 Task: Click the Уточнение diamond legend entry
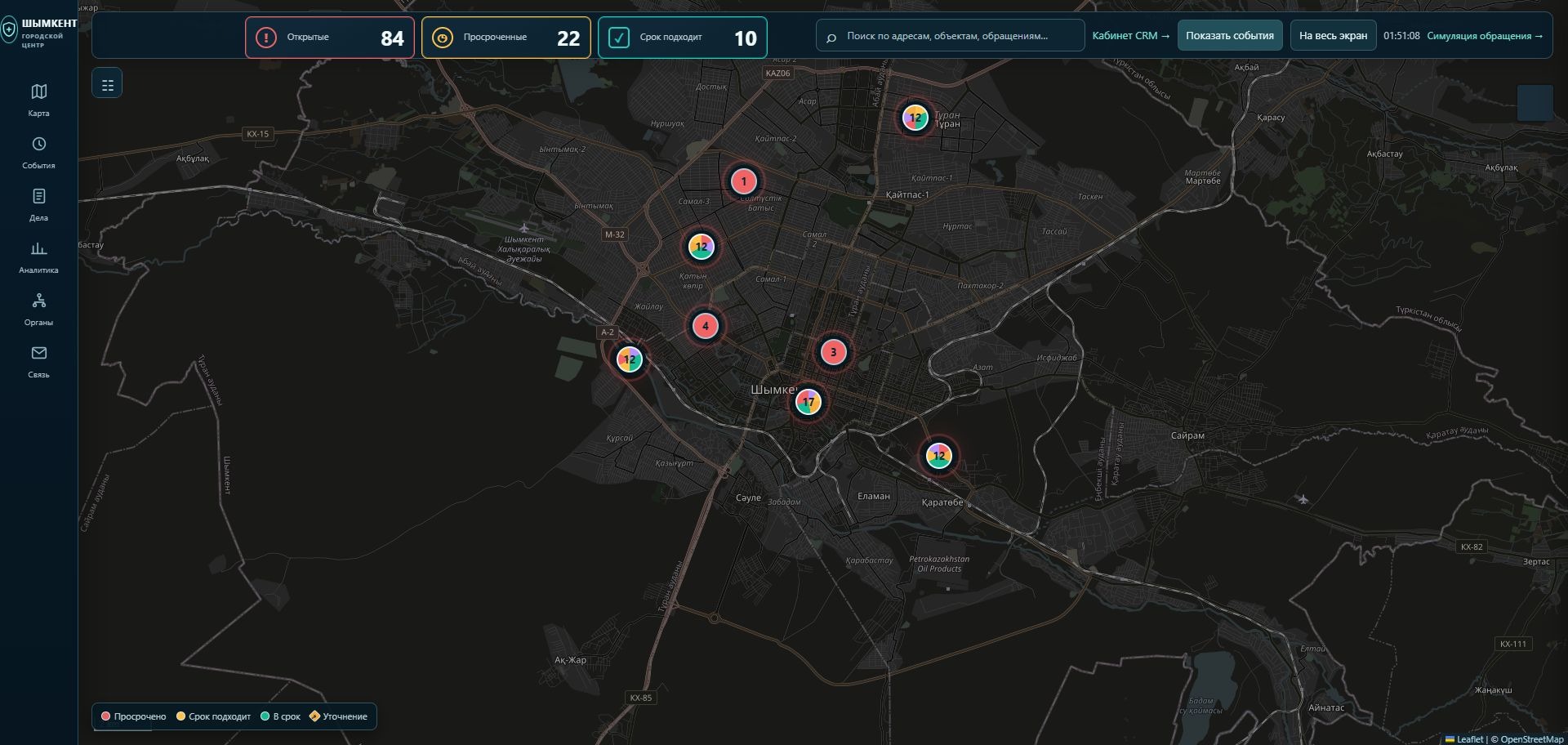point(338,716)
